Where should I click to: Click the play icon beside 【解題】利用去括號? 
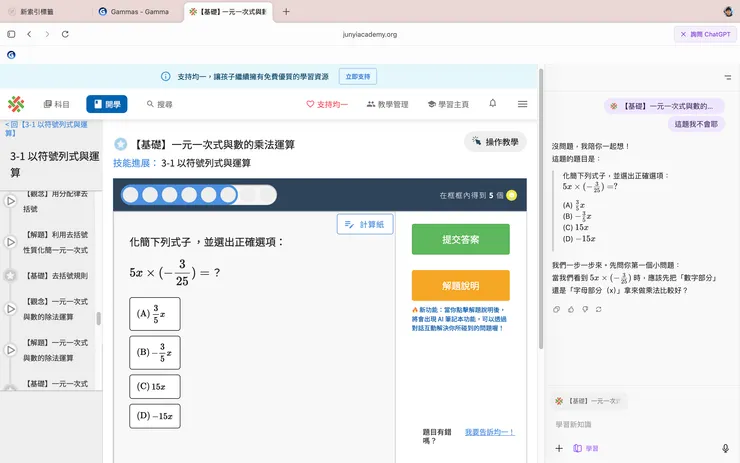pos(10,242)
